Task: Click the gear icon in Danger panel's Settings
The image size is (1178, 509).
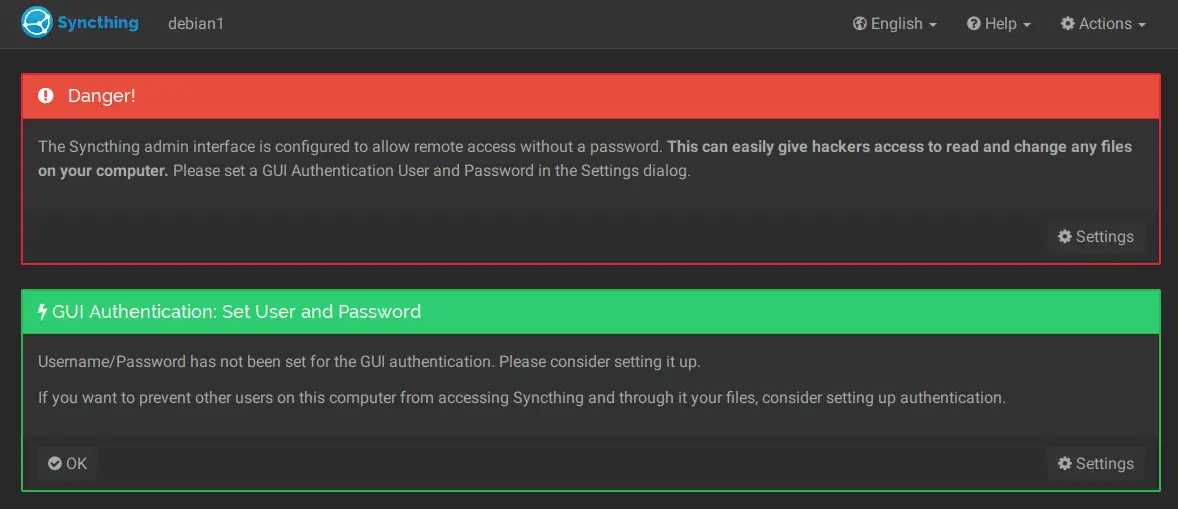Action: [1065, 236]
